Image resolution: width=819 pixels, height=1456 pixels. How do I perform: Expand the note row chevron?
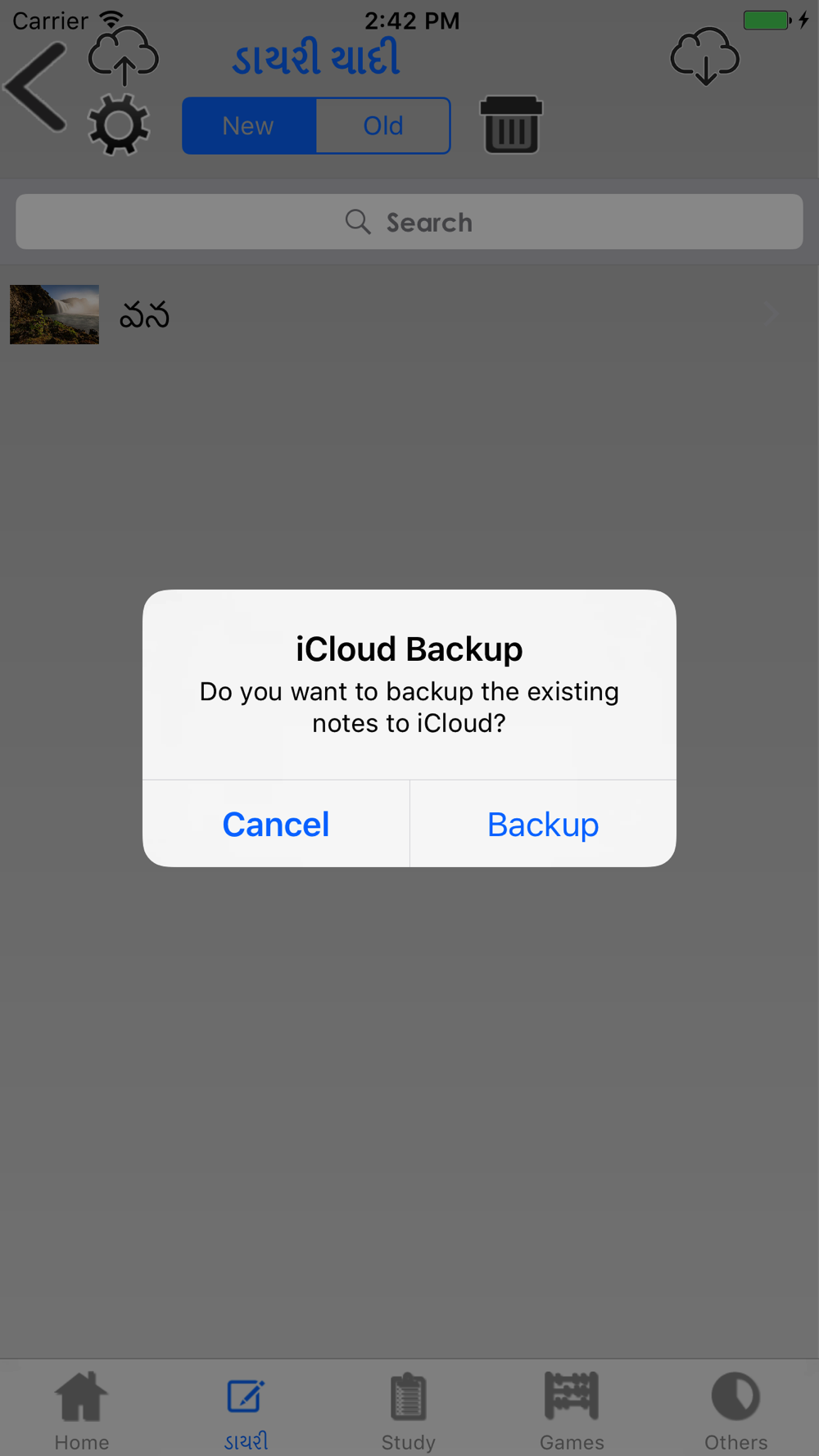click(771, 314)
